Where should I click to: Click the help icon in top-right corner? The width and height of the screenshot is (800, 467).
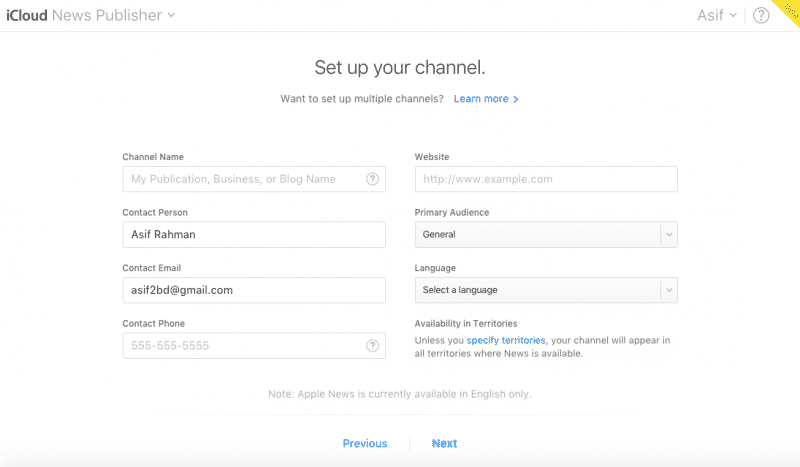[x=761, y=15]
